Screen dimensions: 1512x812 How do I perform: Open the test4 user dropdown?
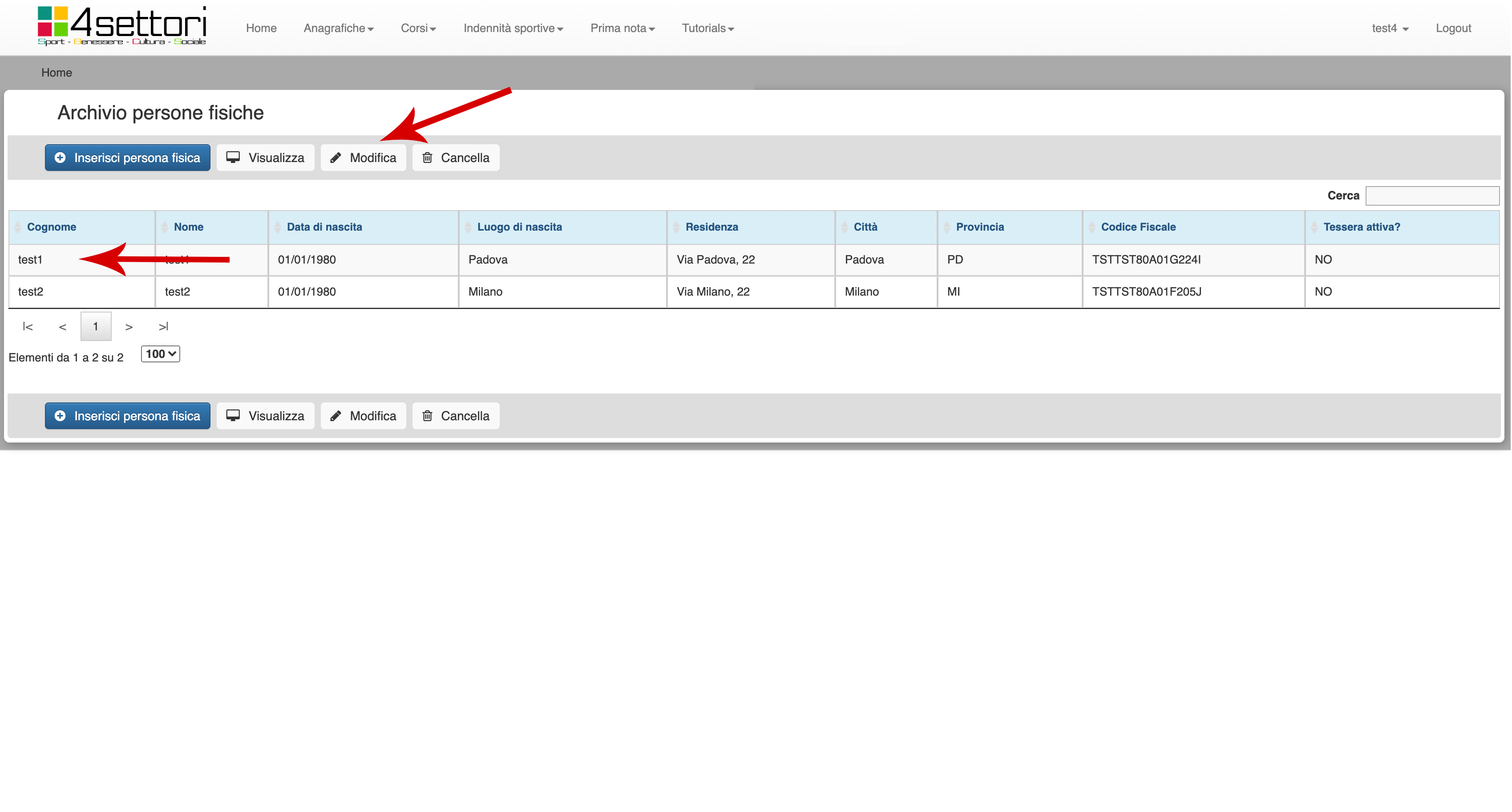(x=1389, y=28)
